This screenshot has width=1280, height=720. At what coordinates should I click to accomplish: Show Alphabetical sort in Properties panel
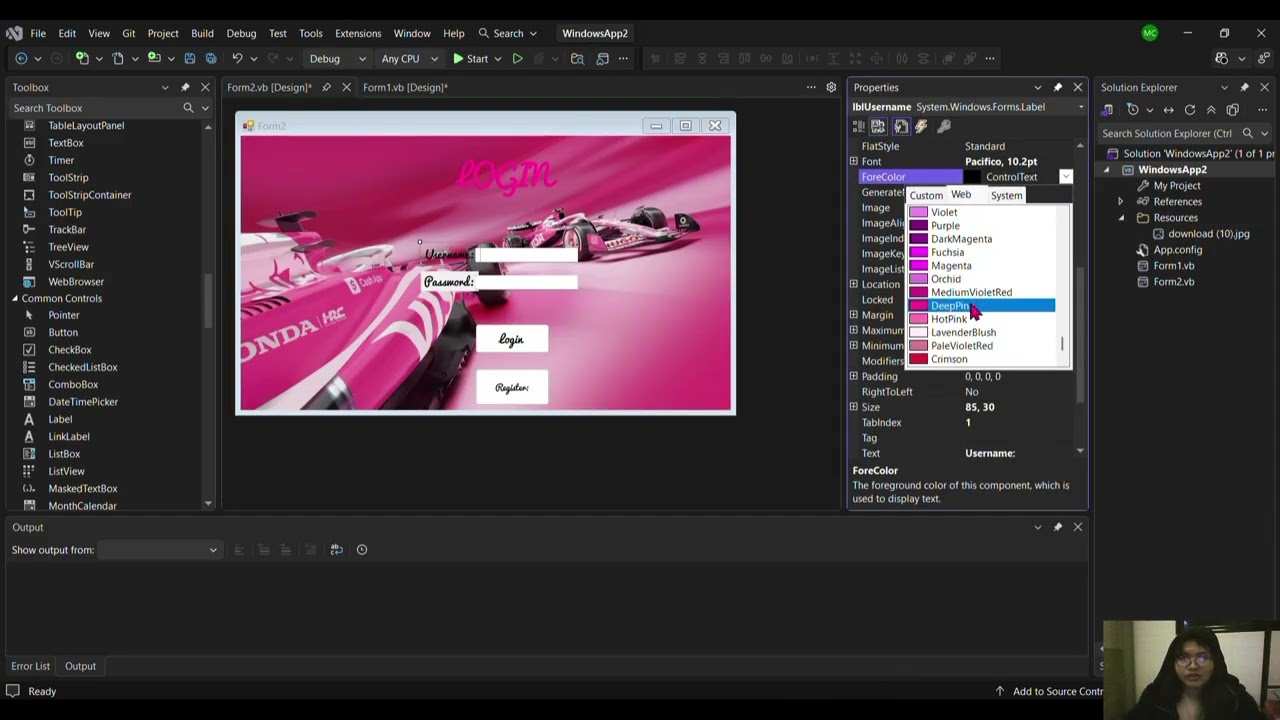point(878,126)
